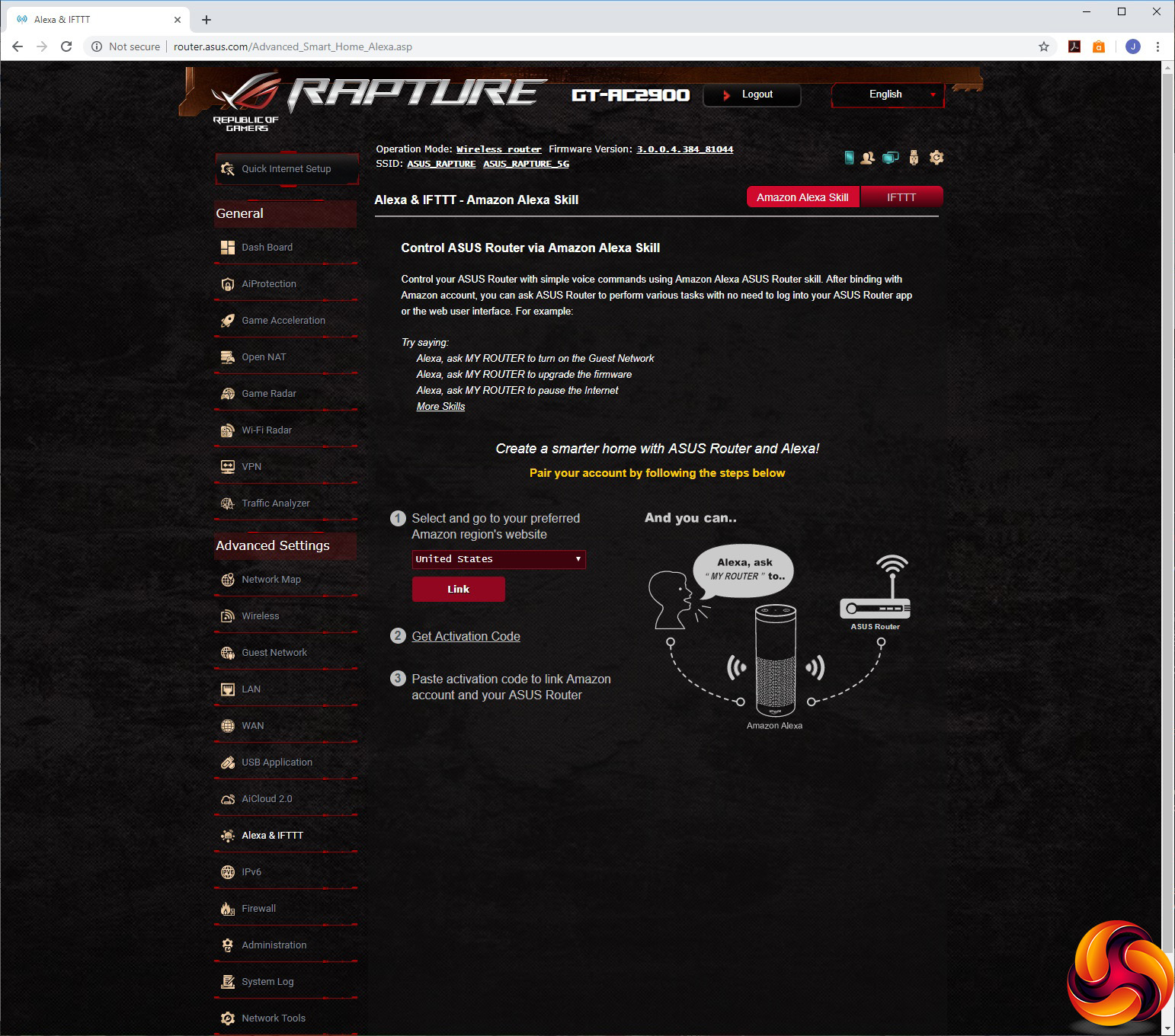Open the Alexa & IFTTT sidebar menu item
Image resolution: width=1175 pixels, height=1036 pixels.
click(x=287, y=836)
